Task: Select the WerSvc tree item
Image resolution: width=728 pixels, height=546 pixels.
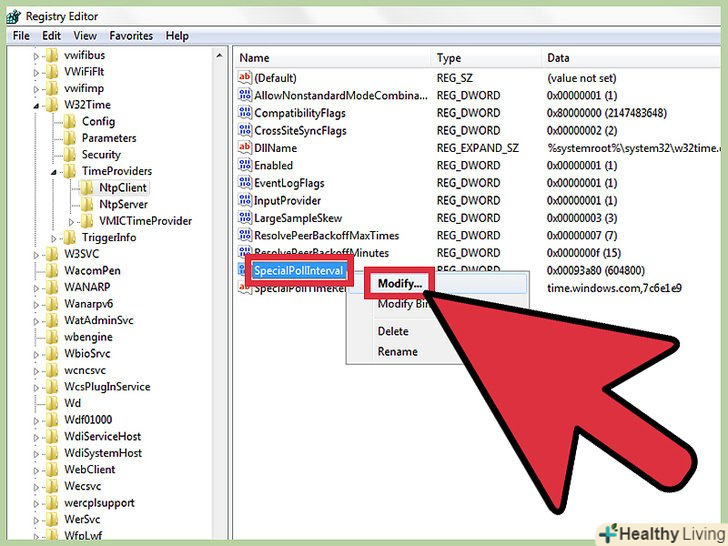Action: click(82, 519)
